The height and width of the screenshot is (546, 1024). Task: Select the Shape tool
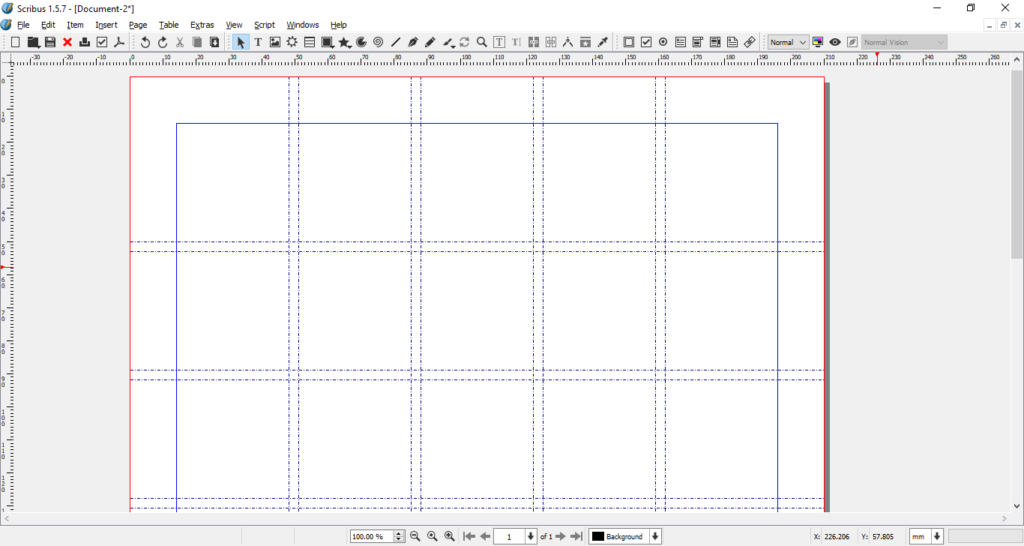pyautogui.click(x=327, y=42)
